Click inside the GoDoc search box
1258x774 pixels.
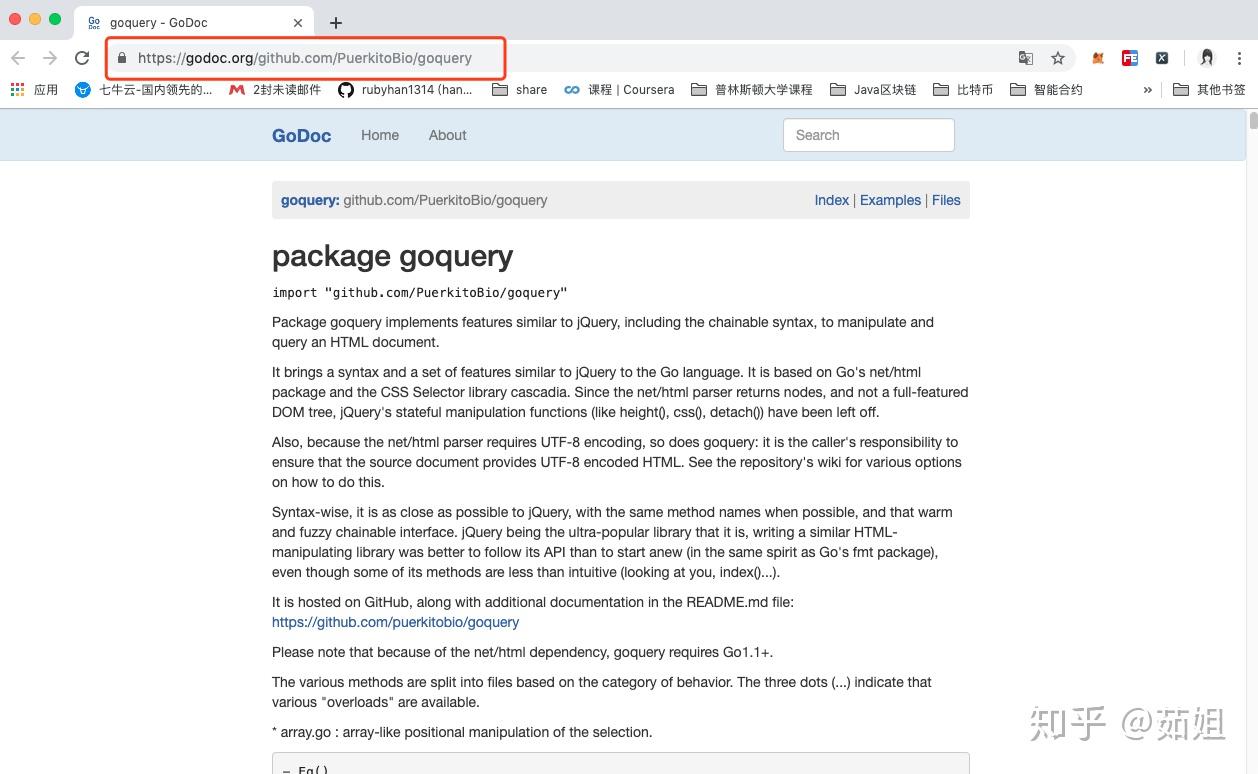click(868, 135)
